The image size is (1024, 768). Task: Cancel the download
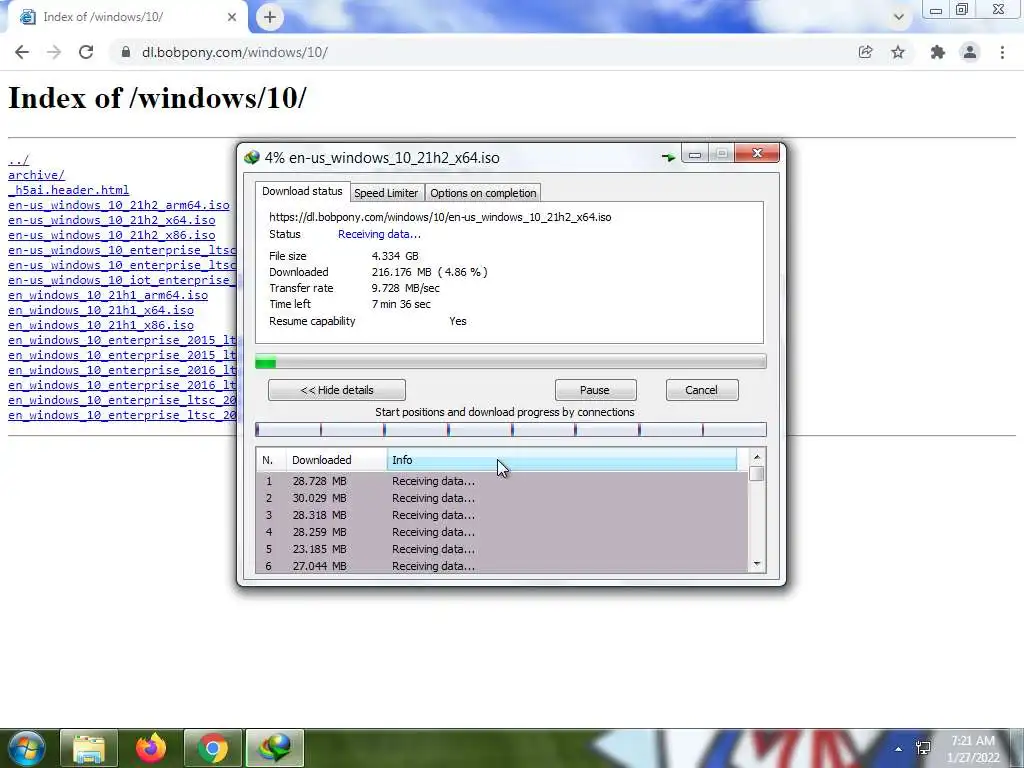tap(701, 390)
